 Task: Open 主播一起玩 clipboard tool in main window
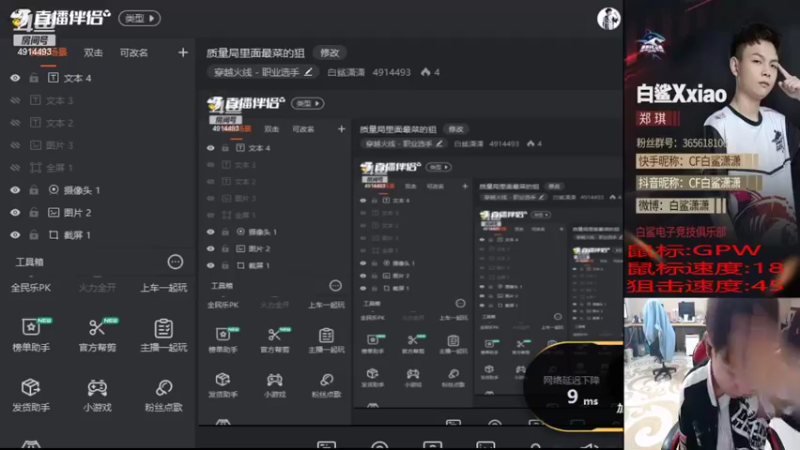pyautogui.click(x=164, y=335)
